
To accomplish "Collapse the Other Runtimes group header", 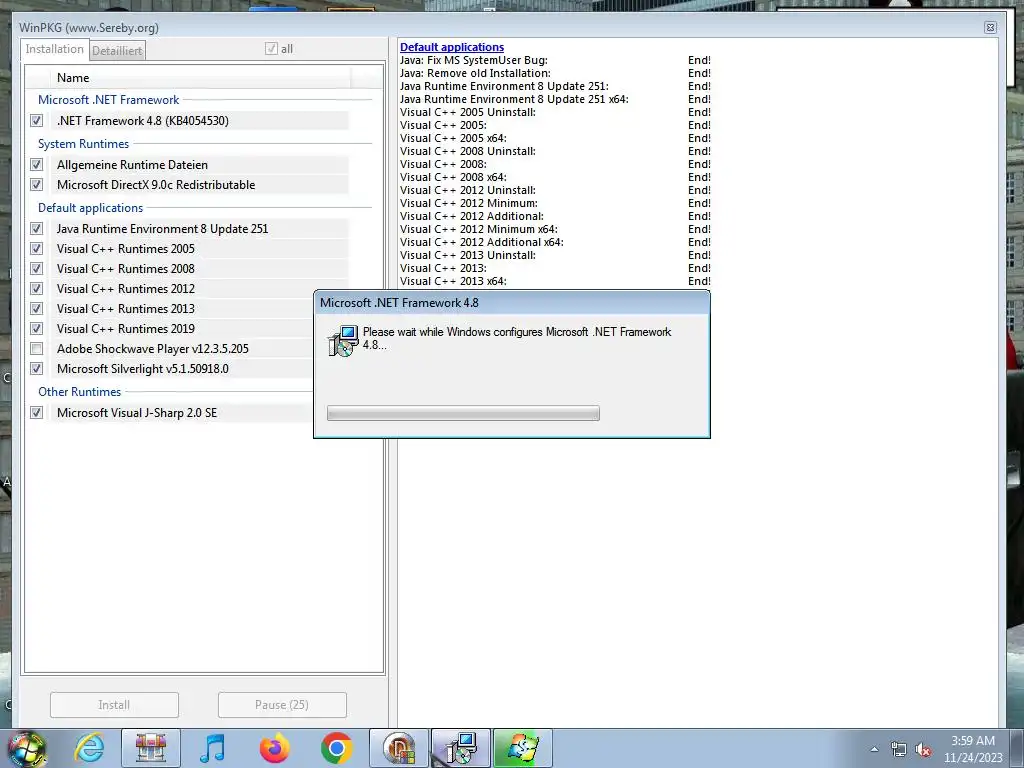I will 80,392.
